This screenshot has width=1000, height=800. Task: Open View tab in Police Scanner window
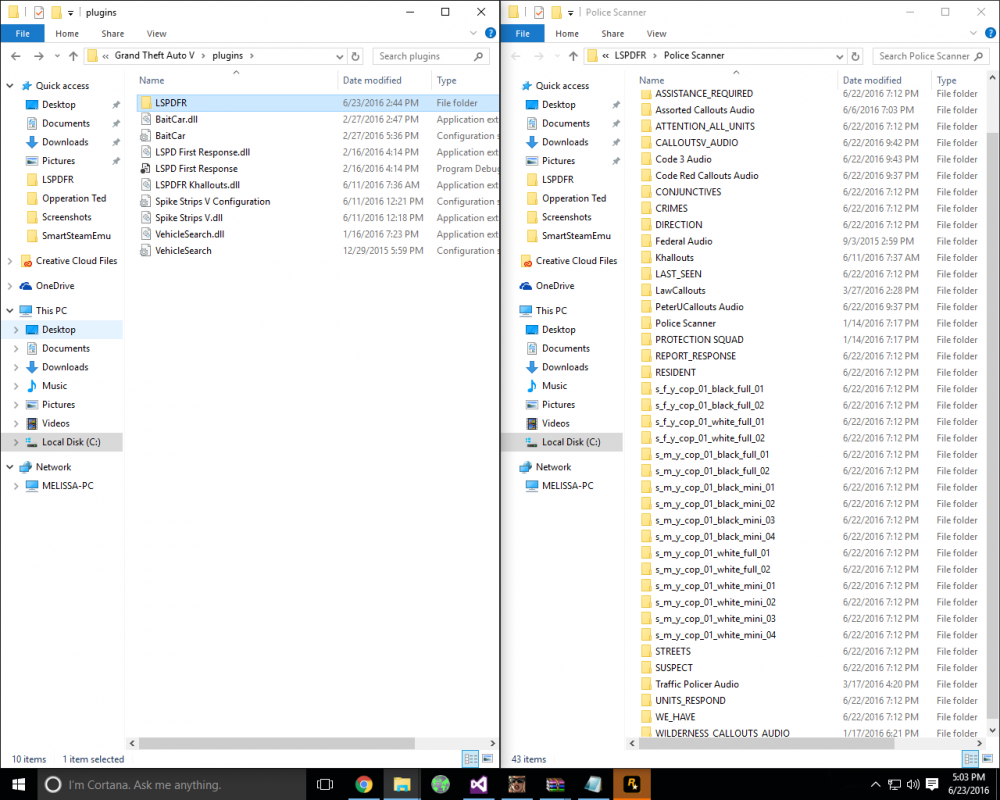pos(656,34)
